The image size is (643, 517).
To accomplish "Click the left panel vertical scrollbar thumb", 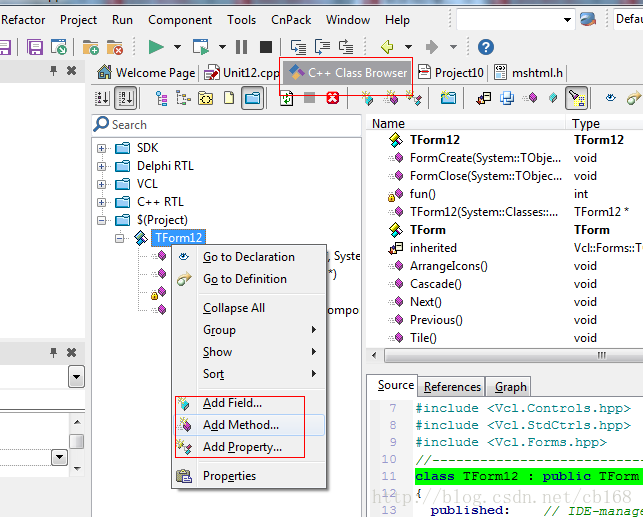I will [x=77, y=441].
